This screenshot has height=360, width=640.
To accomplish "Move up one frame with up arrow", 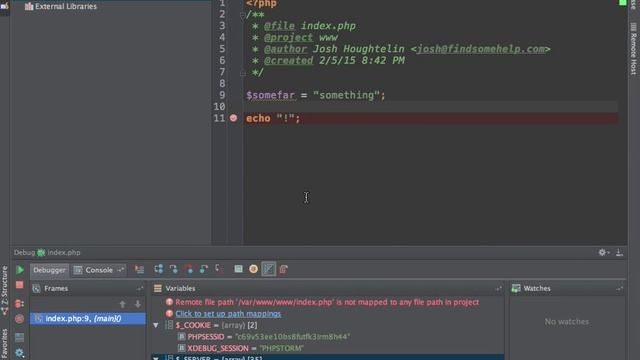I will 122,304.
